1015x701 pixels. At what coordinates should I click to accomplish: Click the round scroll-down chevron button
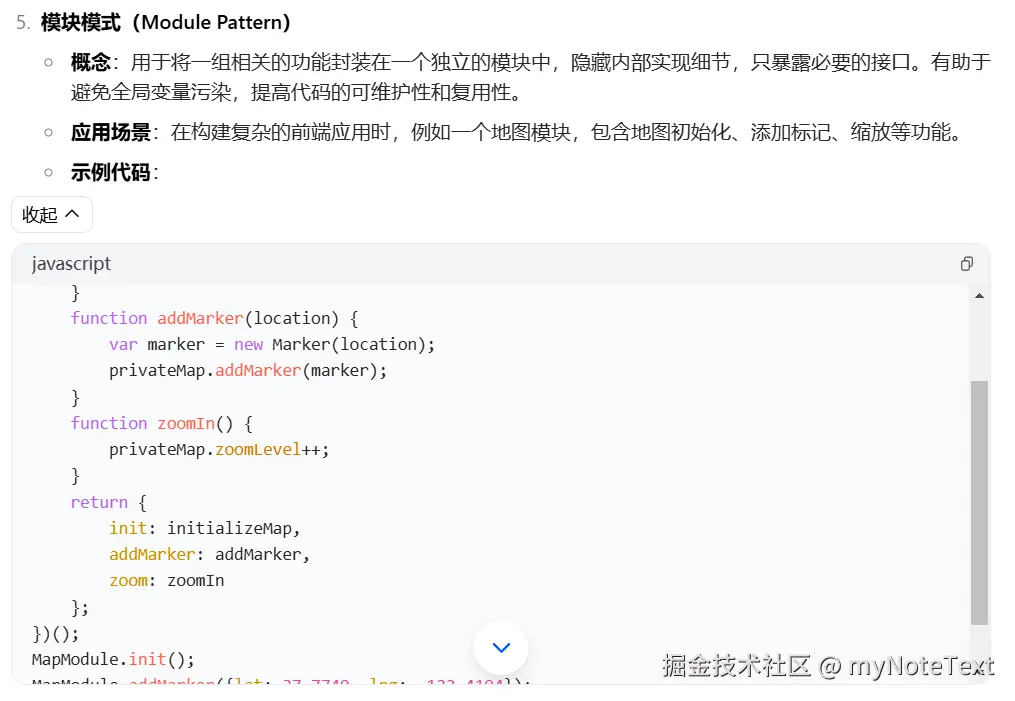pyautogui.click(x=501, y=647)
